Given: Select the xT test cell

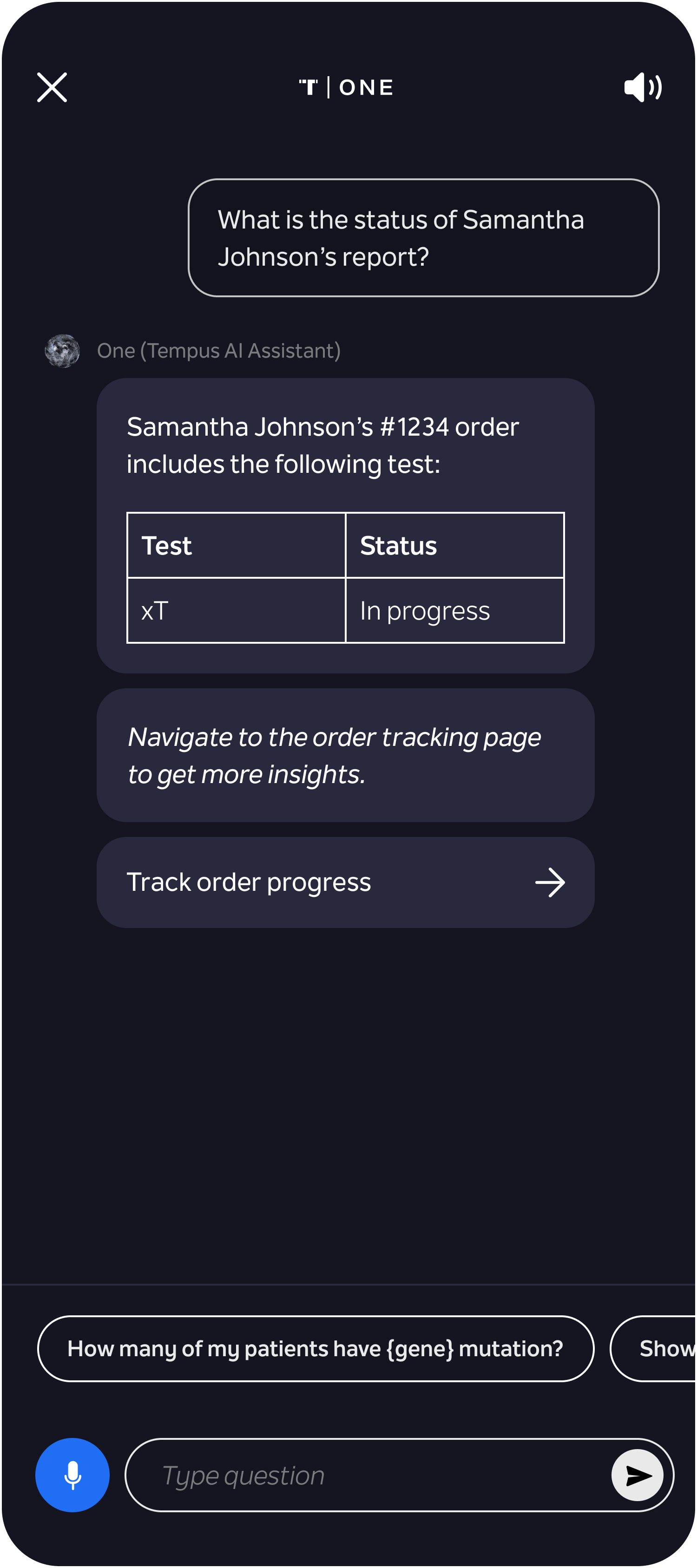Looking at the screenshot, I should pyautogui.click(x=236, y=610).
